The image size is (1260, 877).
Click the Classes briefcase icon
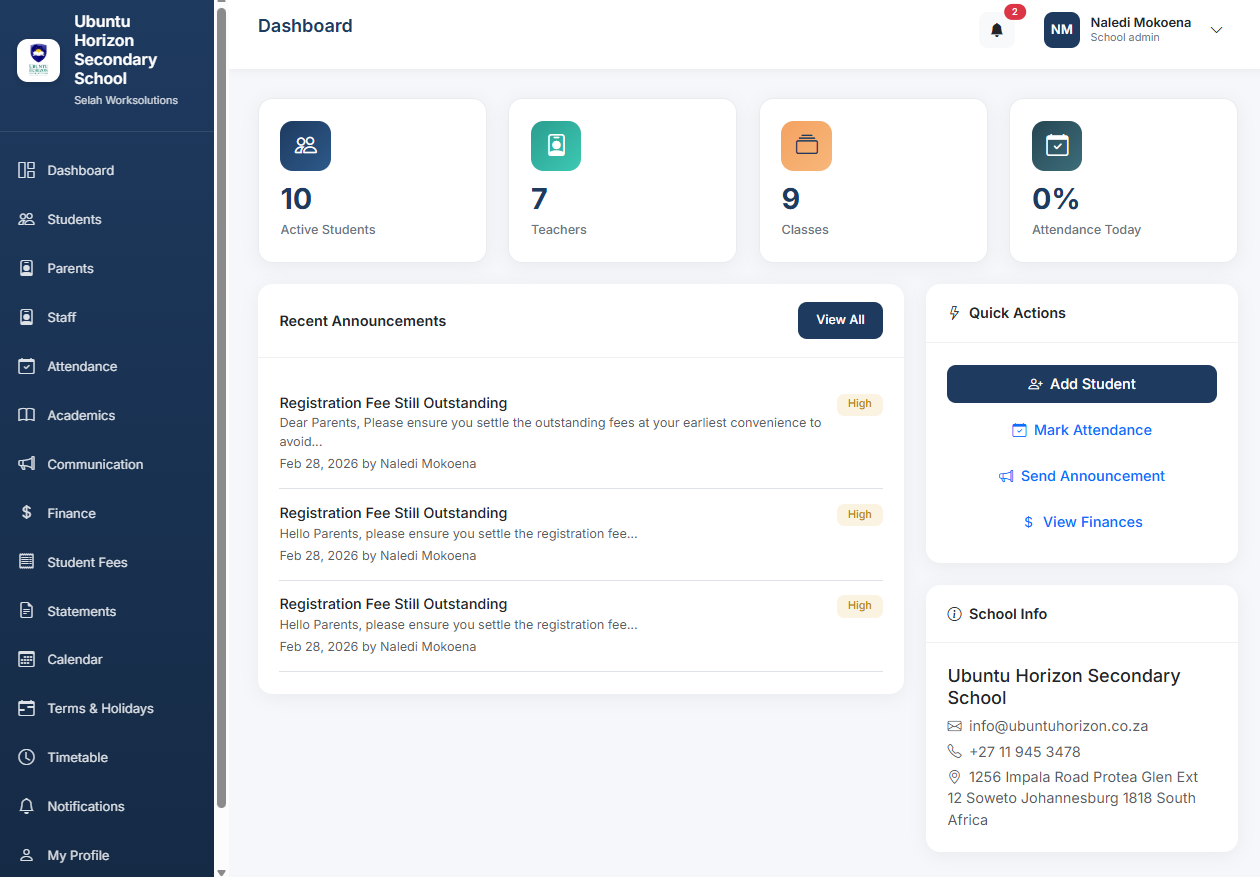coord(805,146)
